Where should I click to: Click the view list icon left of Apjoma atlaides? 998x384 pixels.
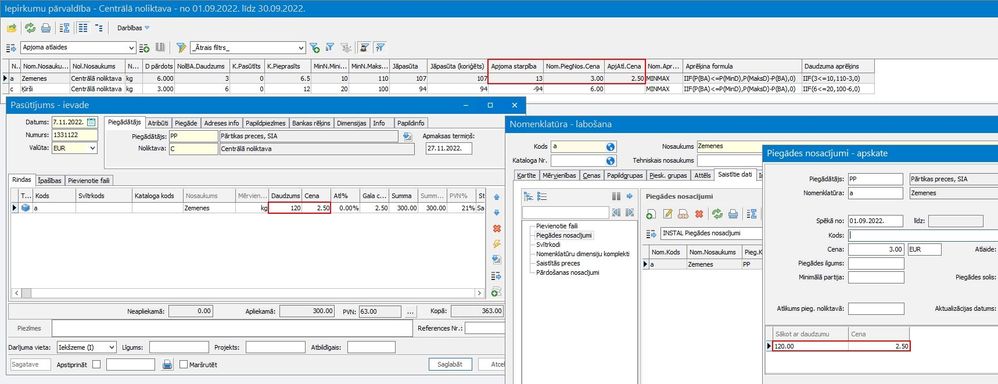point(11,48)
